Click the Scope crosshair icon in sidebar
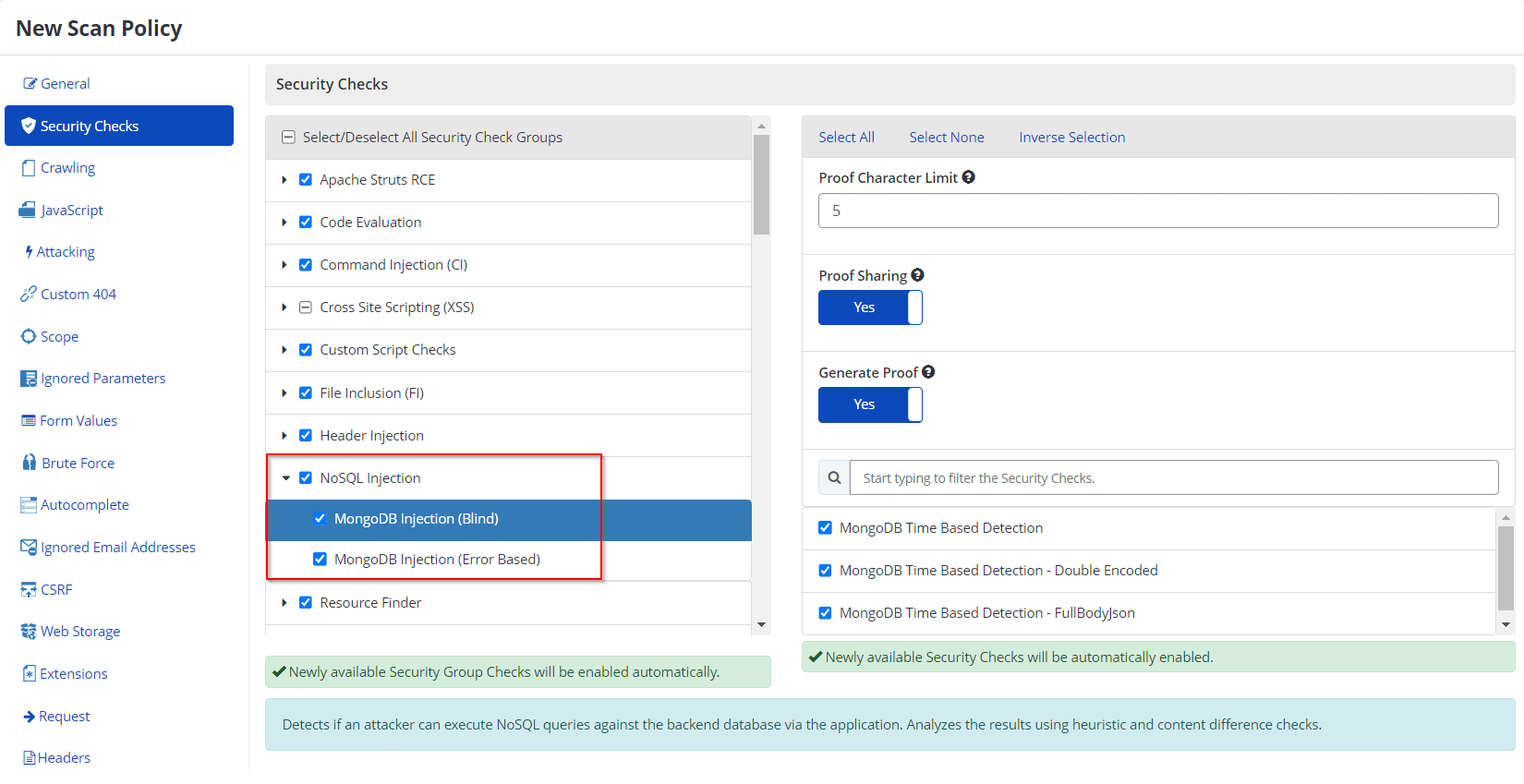1524x784 pixels. pyautogui.click(x=29, y=336)
